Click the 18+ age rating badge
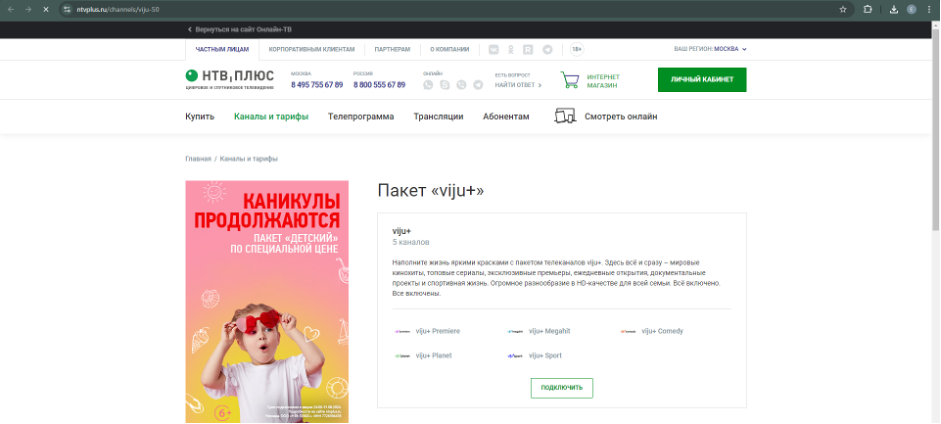The width and height of the screenshot is (941, 424). click(x=577, y=50)
